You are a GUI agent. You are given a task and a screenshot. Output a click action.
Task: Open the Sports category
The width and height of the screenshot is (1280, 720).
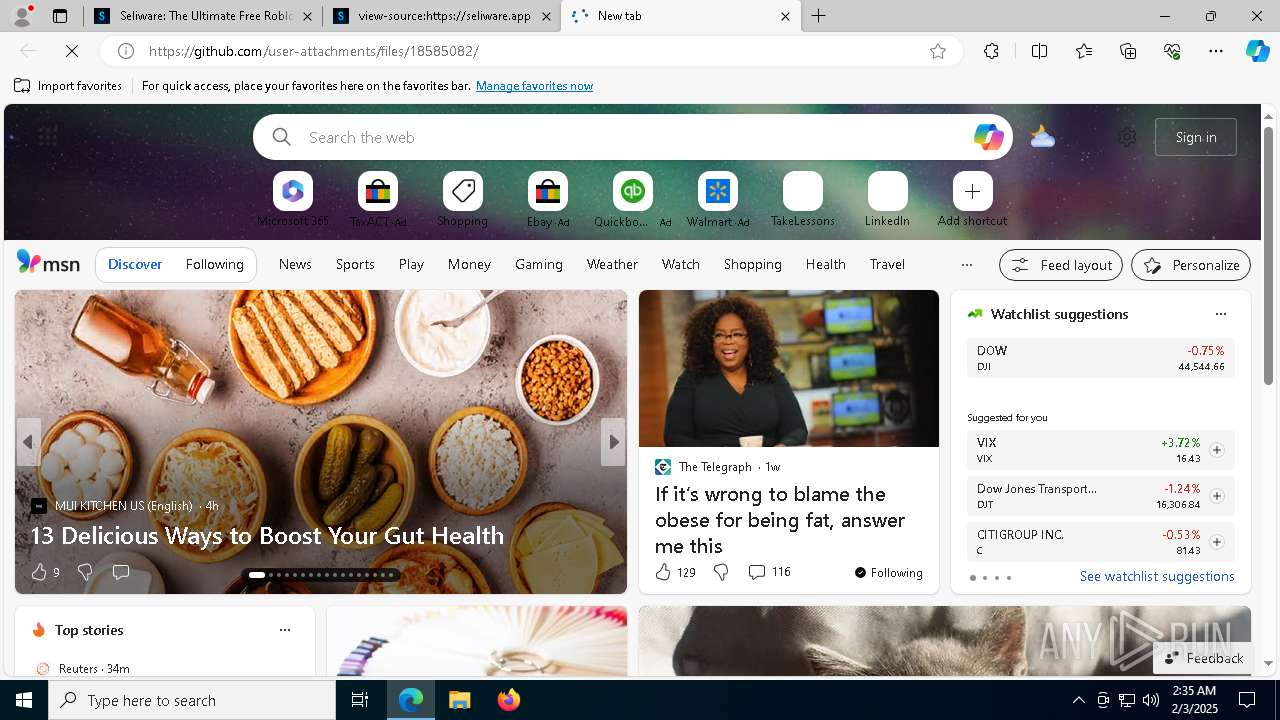tap(355, 264)
